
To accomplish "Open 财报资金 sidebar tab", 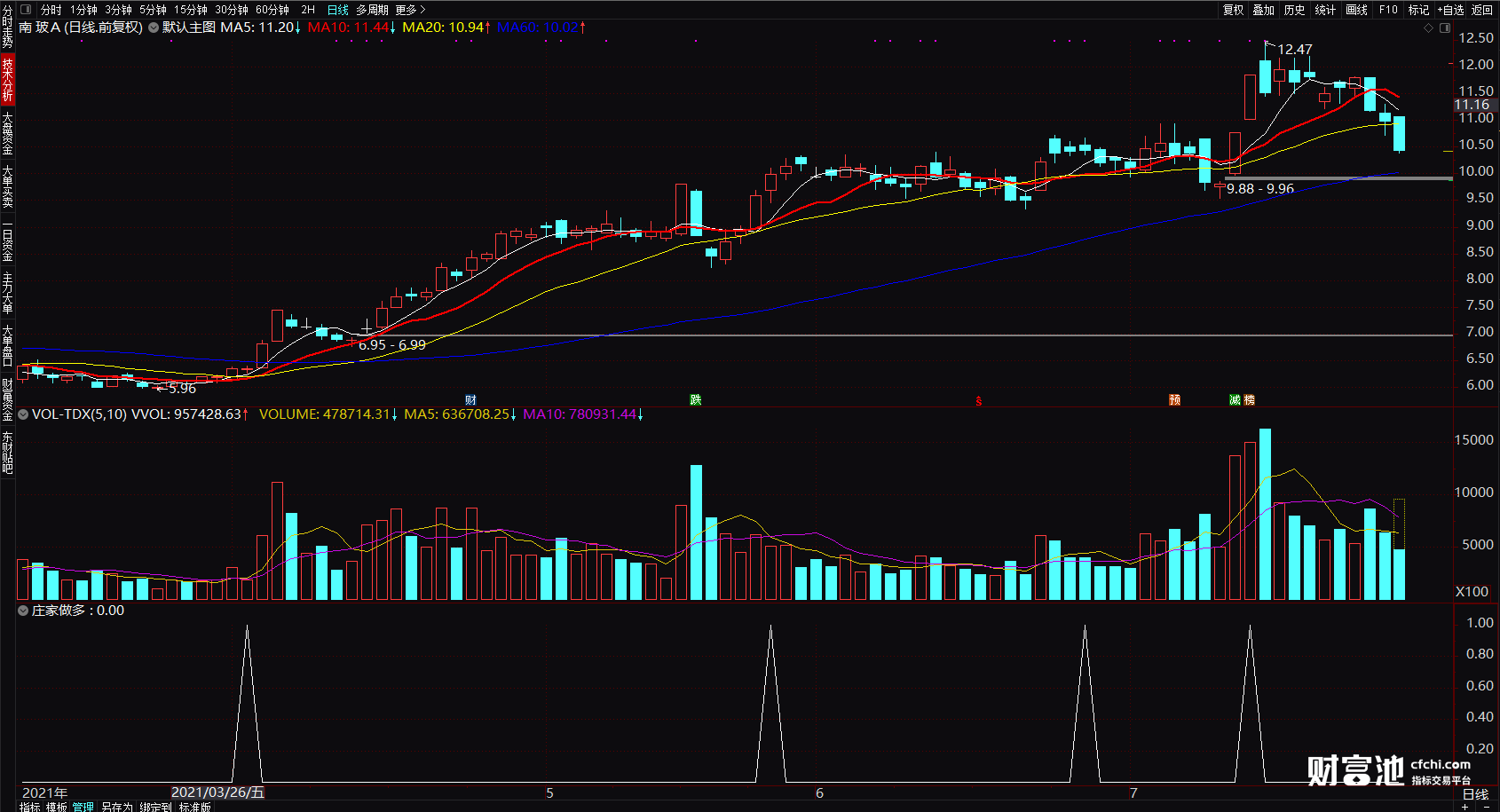I will pos(7,399).
